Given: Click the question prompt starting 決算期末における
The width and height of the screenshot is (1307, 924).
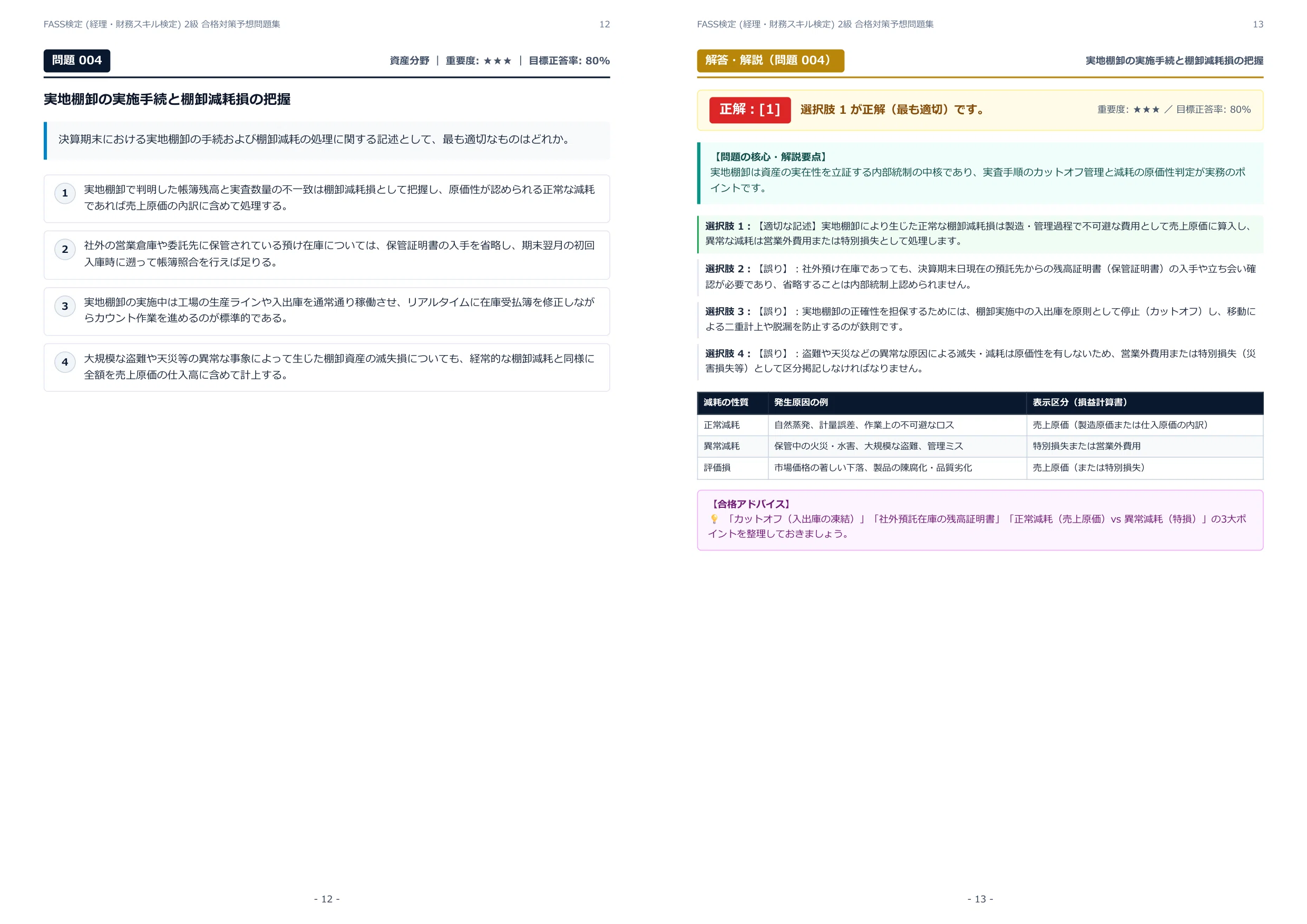Looking at the screenshot, I should coord(314,140).
